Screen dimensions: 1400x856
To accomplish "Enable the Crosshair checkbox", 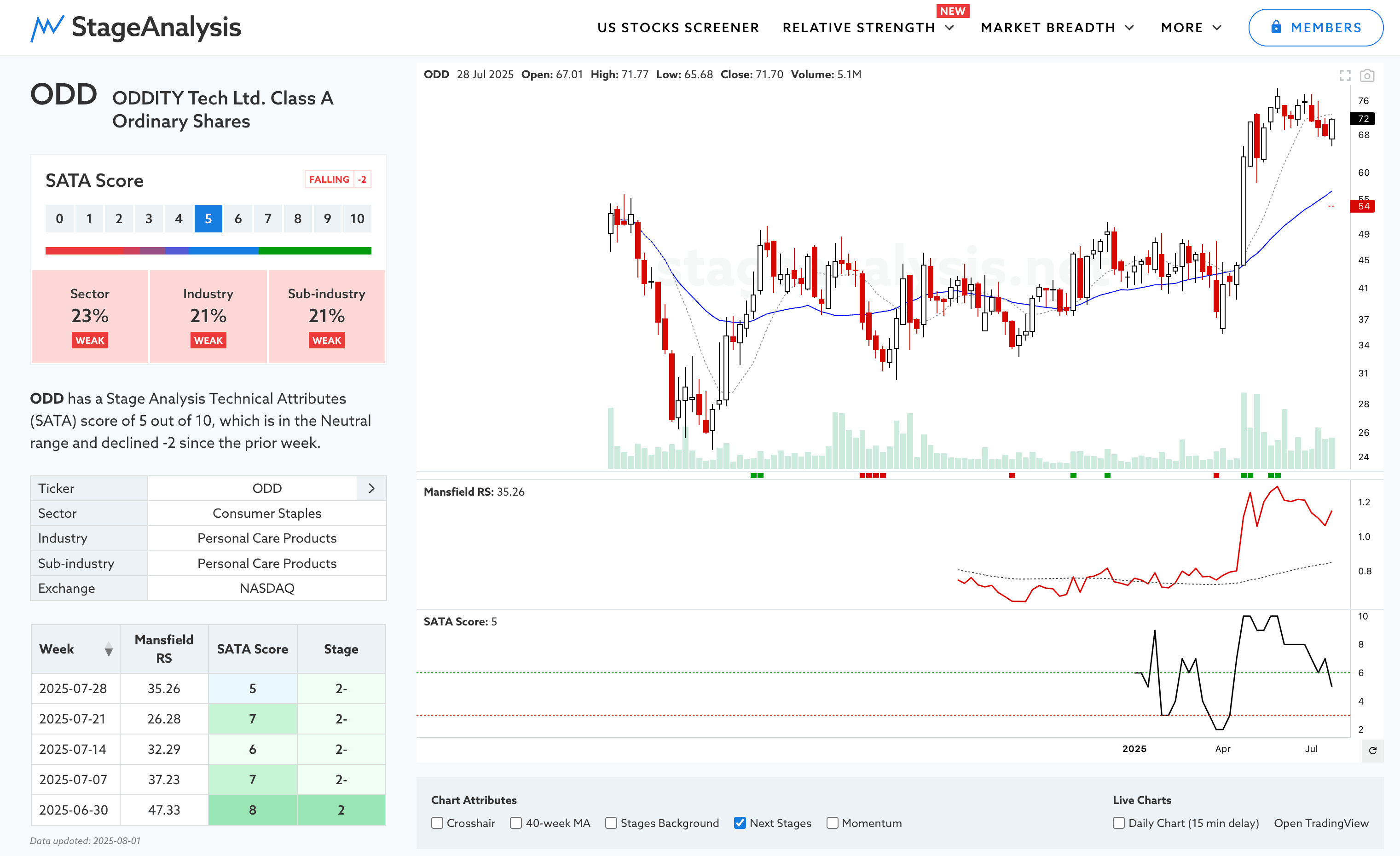I will tap(437, 823).
